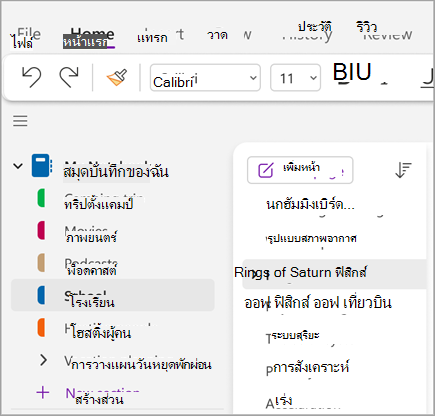Viewport: 435px width, 416px height.
Task: Click the Undo arrow icon
Action: [31, 77]
